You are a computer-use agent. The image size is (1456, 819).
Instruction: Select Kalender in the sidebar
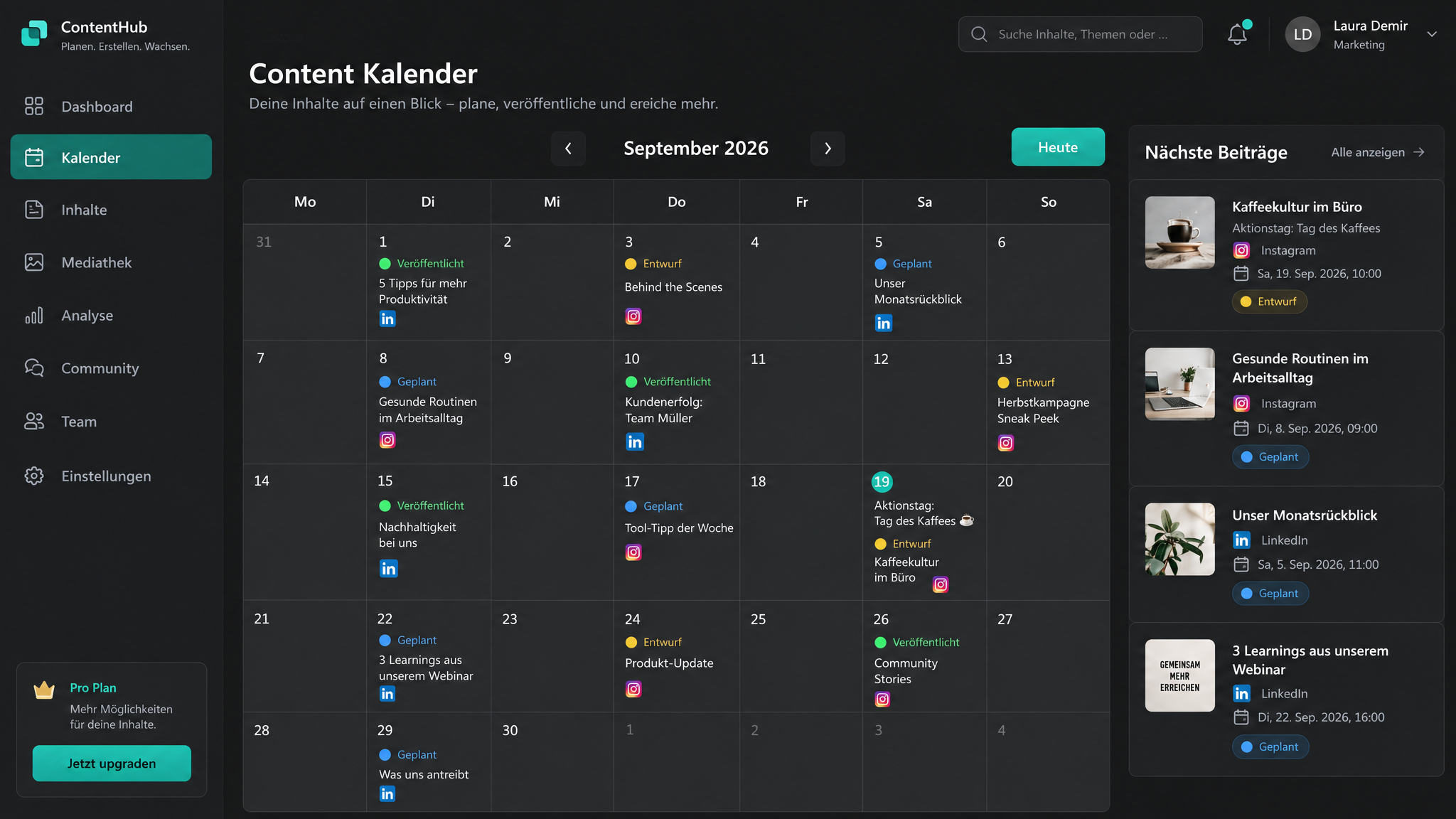tap(111, 157)
